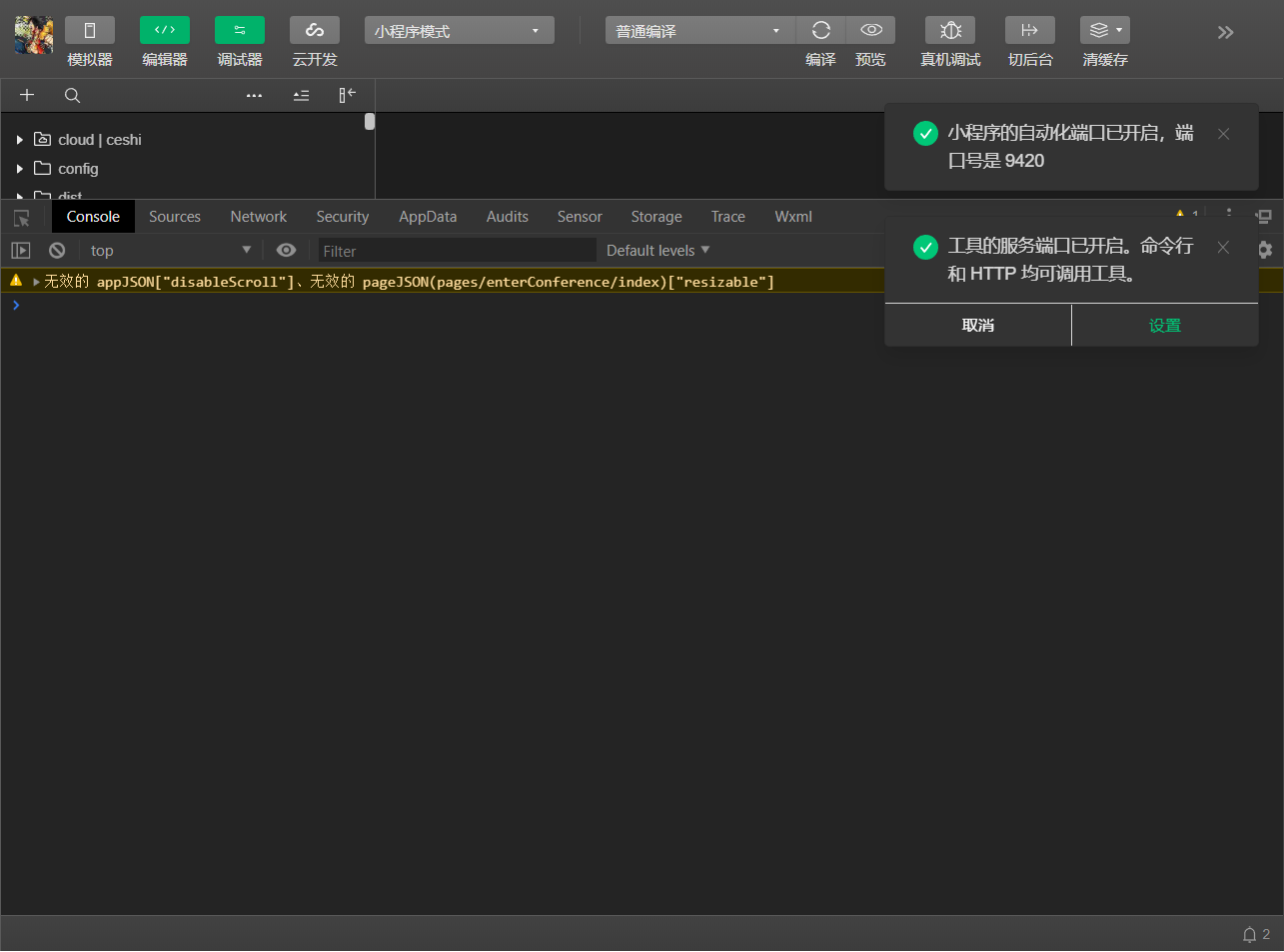The height and width of the screenshot is (952, 1284).
Task: Open devtools settings gear
Action: [1265, 250]
